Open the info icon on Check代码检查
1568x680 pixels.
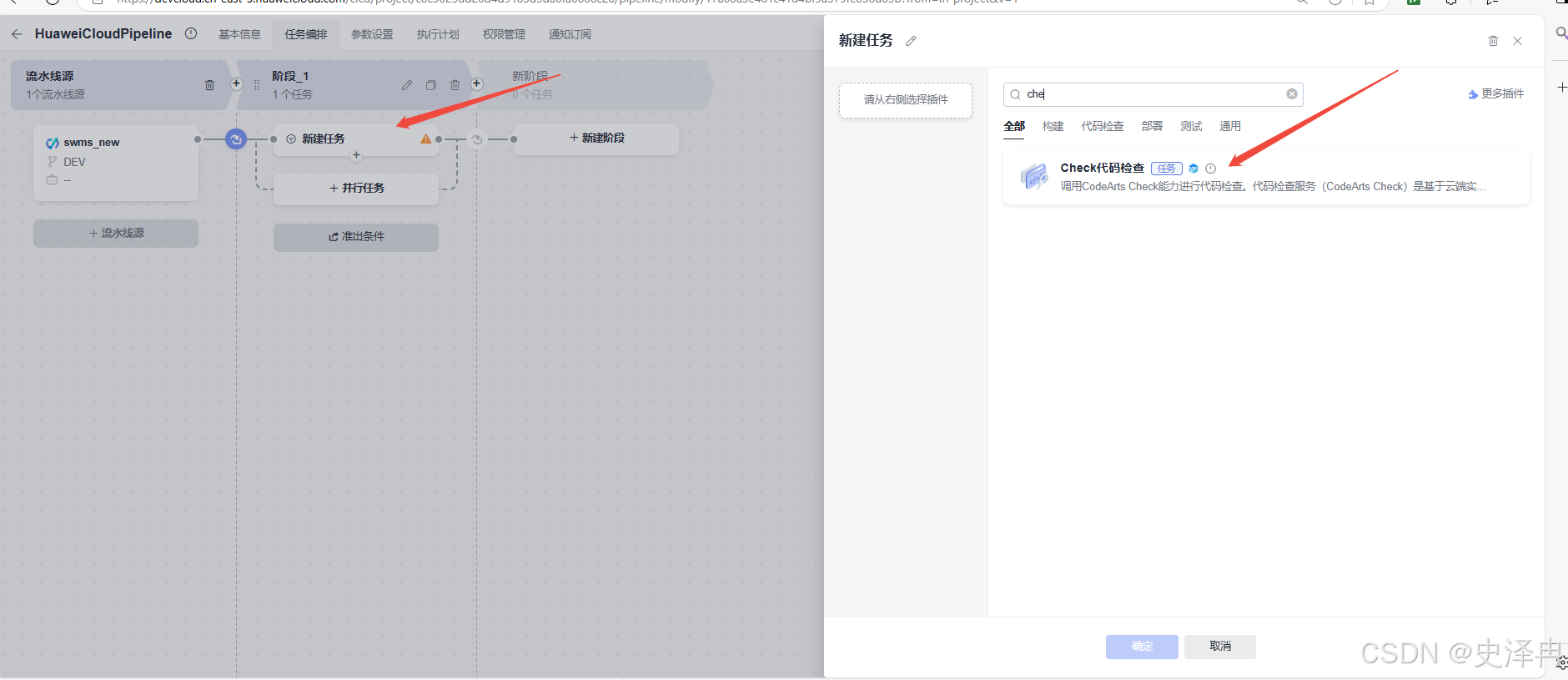pyautogui.click(x=1211, y=169)
